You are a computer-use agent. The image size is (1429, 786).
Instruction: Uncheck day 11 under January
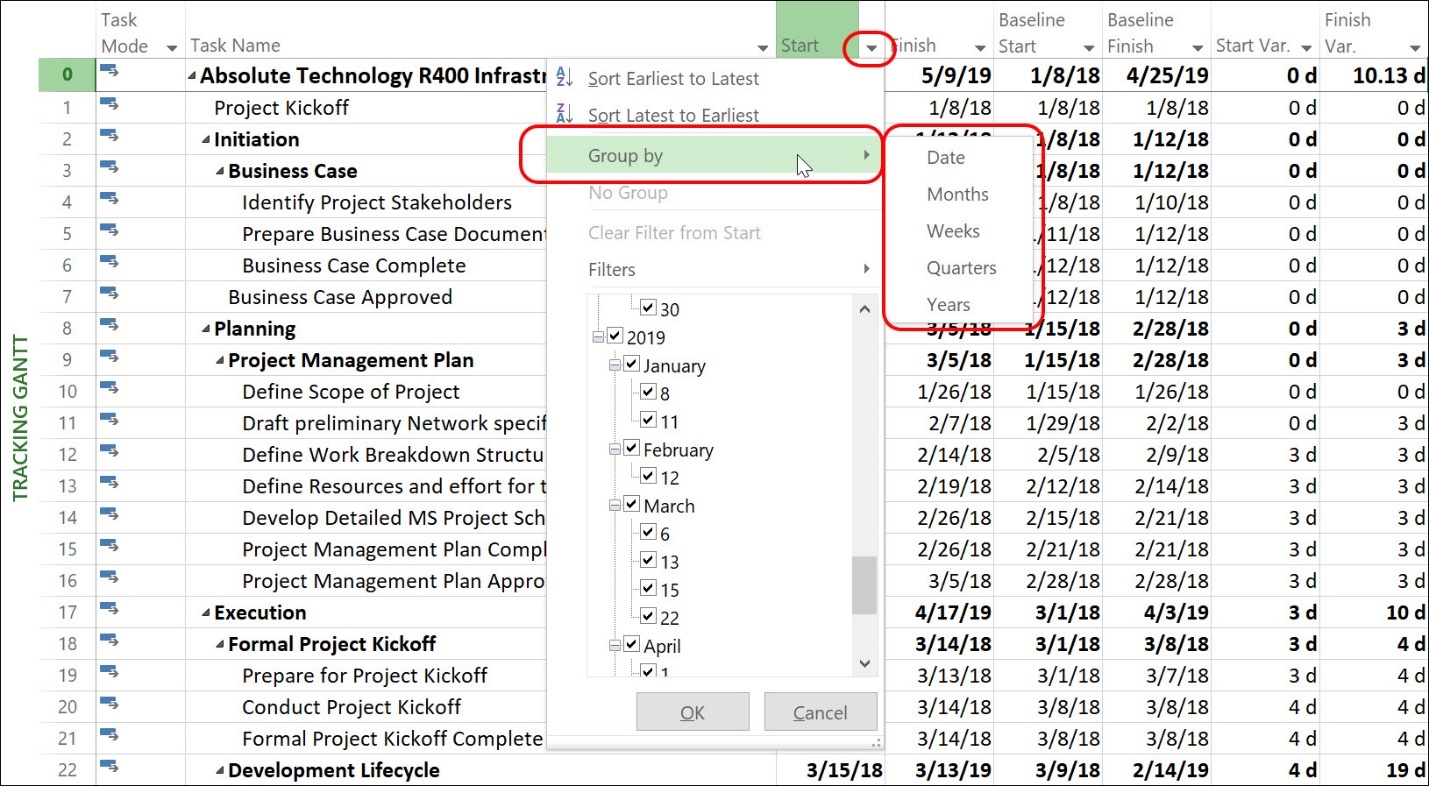coord(647,421)
